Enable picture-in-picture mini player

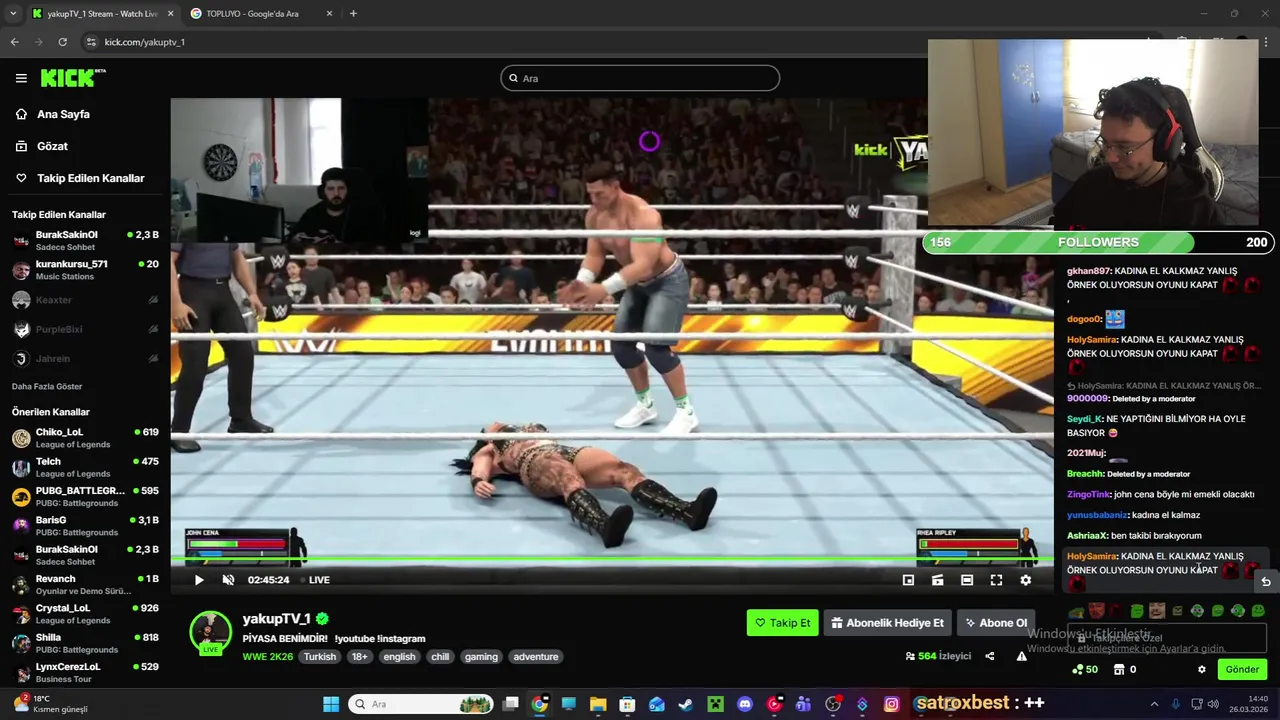(908, 580)
